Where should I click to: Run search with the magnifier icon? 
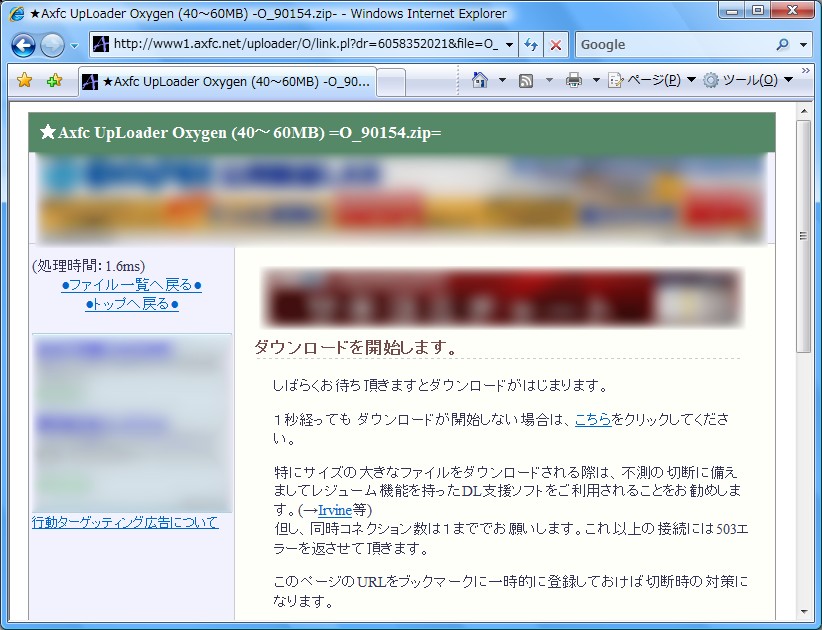click(783, 45)
